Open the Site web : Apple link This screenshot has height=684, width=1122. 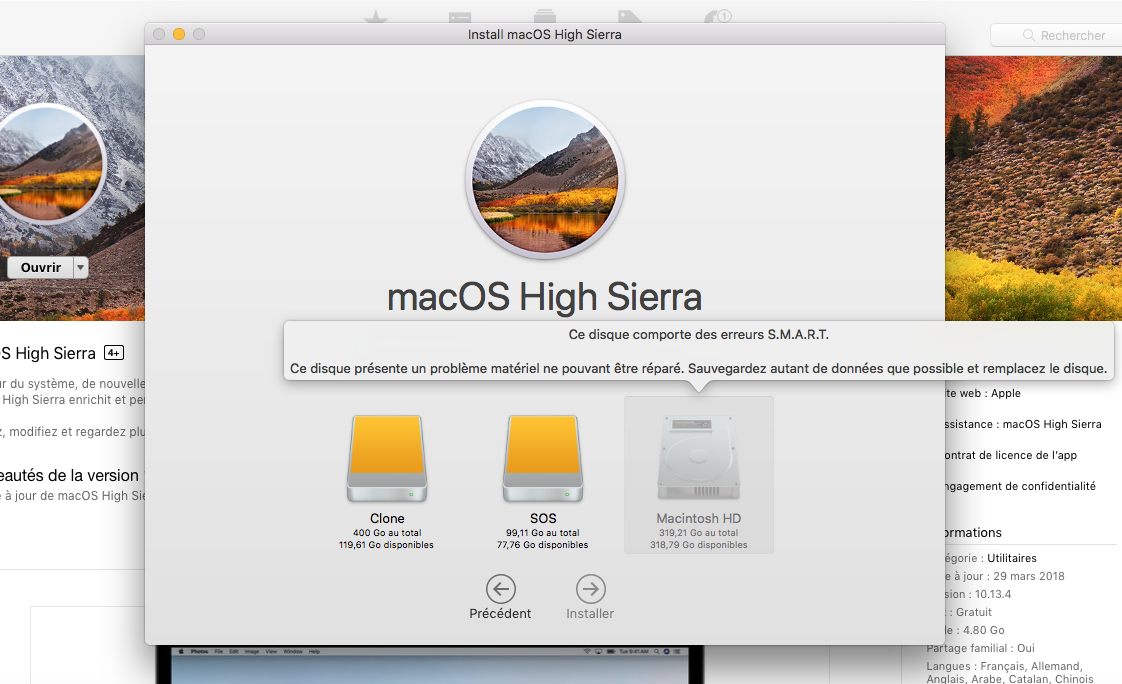[982, 394]
